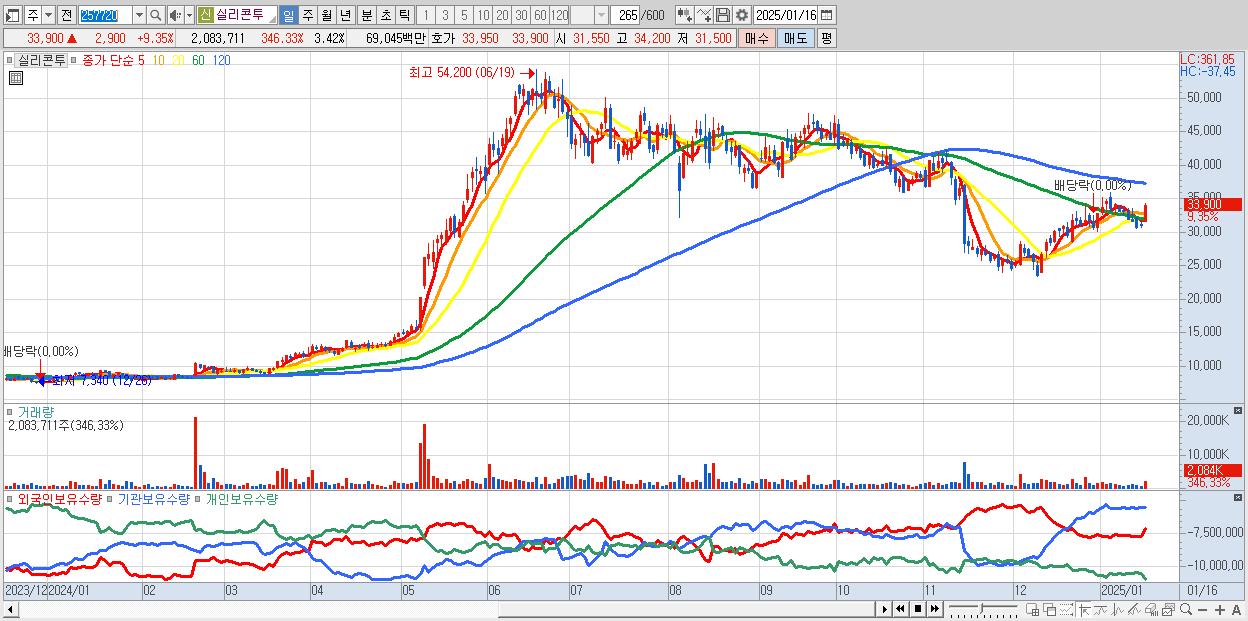Click the stop button in bottom bar

[917, 609]
